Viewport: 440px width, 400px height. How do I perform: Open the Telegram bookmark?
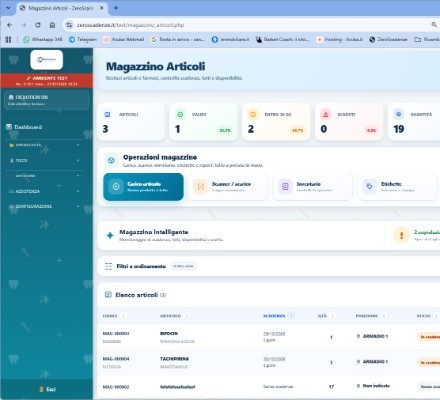83,39
